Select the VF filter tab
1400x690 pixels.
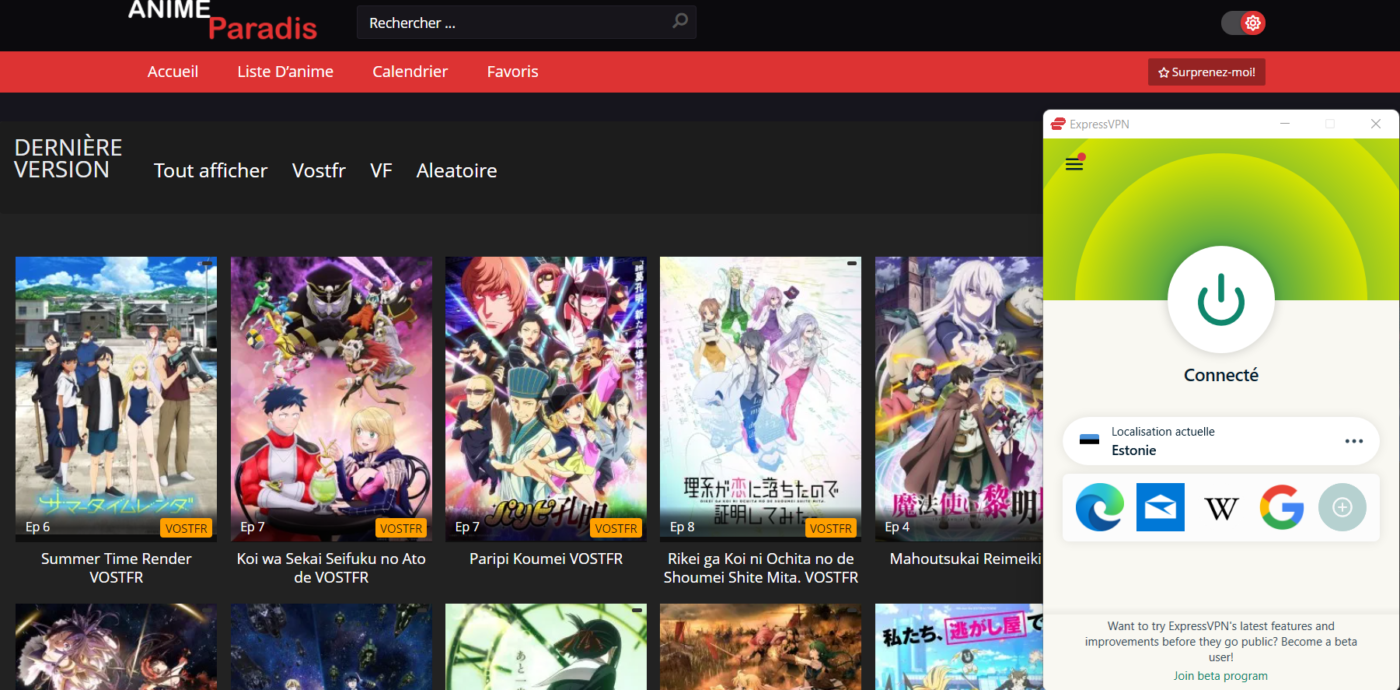coord(381,171)
